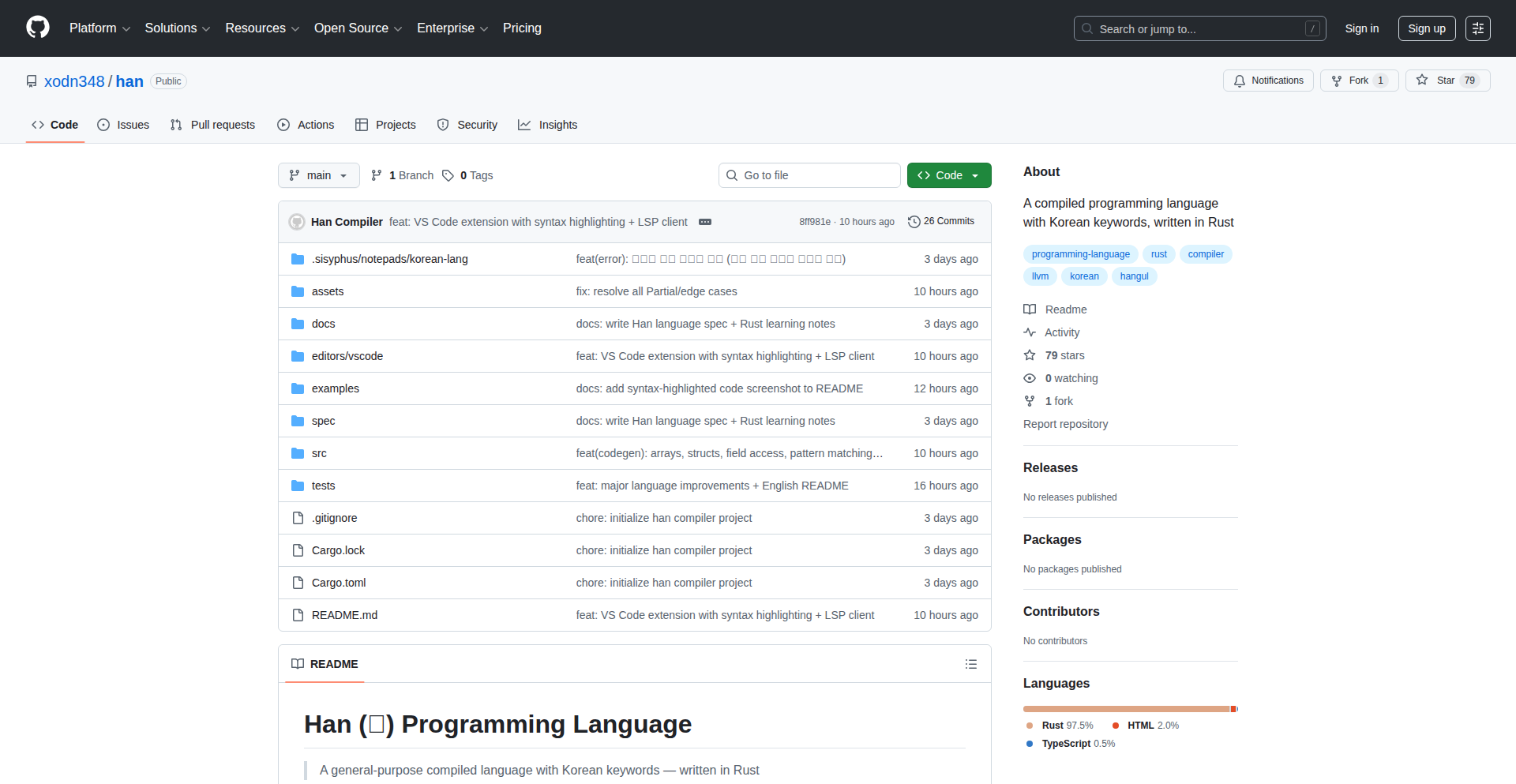Switch to the Pull requests tab
Viewport: 1516px width, 784px height.
pos(212,125)
